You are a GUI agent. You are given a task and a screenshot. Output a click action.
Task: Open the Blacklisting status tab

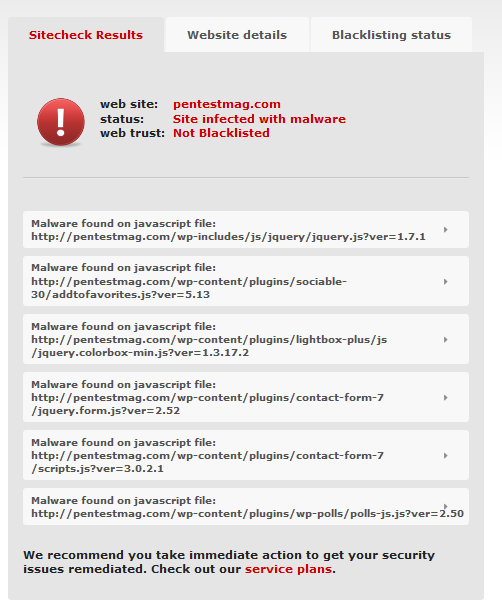pos(391,35)
